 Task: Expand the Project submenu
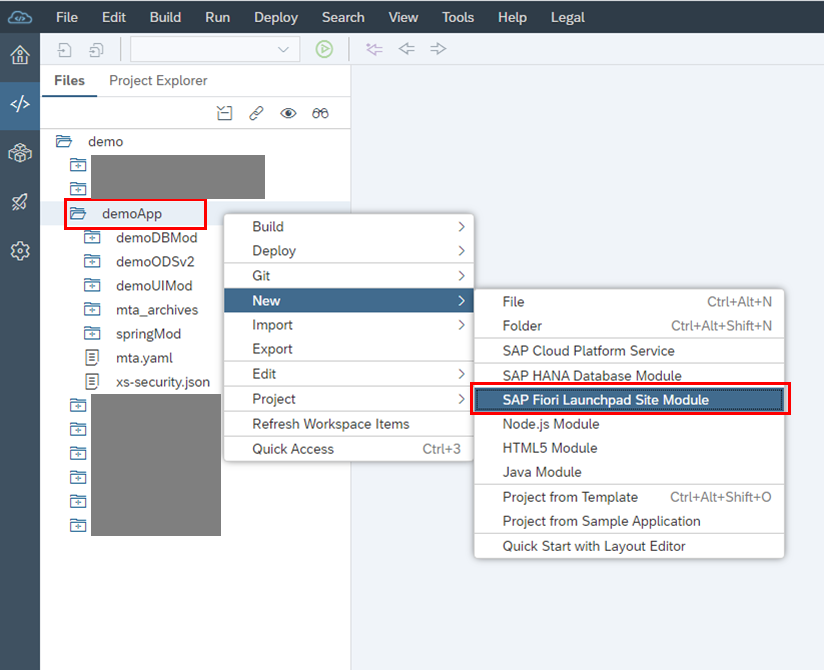click(349, 399)
